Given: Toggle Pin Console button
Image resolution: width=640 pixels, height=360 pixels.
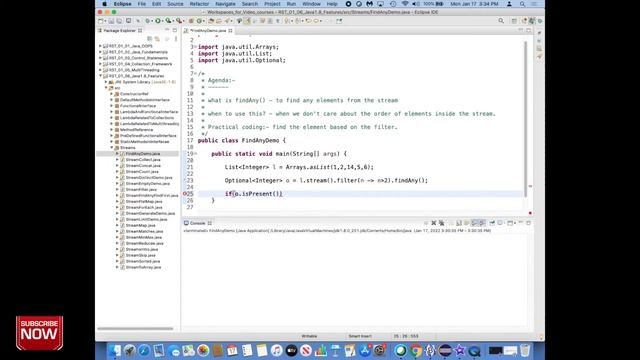Looking at the screenshot, I should (x=492, y=223).
